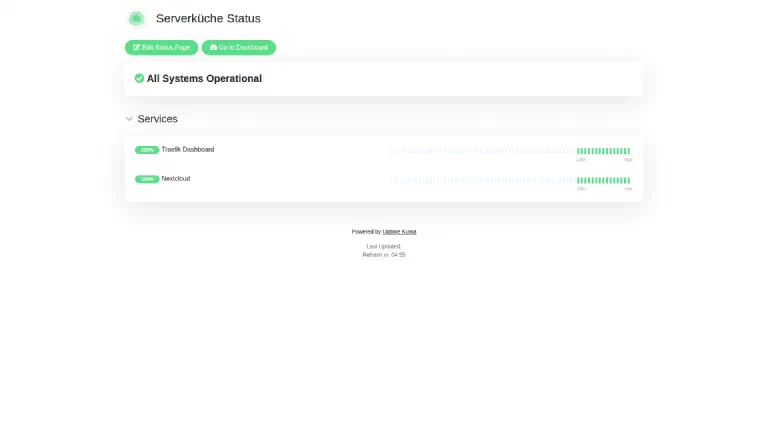This screenshot has height=432, width=768.
Task: Click the Last Updated text
Action: tap(384, 246)
